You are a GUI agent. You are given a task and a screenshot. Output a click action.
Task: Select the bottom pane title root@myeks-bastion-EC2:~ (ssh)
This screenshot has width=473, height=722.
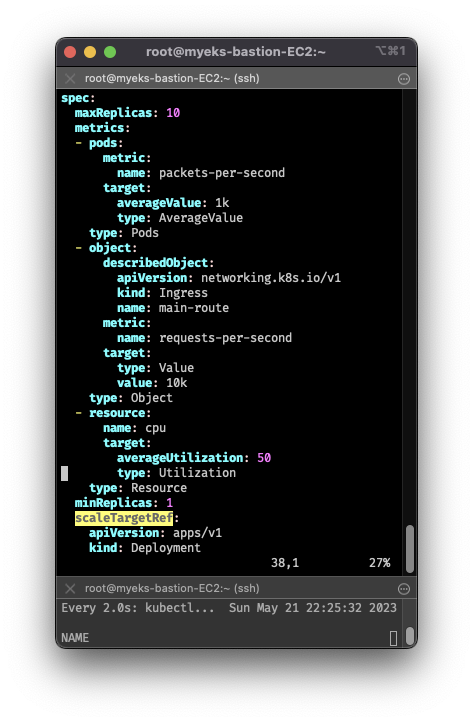coord(172,588)
